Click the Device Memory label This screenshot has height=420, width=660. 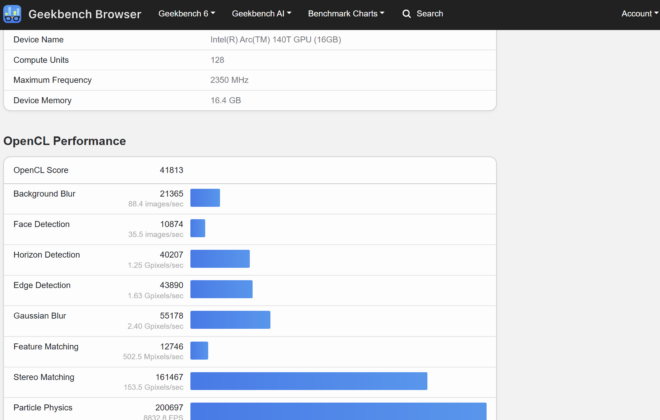click(x=42, y=100)
